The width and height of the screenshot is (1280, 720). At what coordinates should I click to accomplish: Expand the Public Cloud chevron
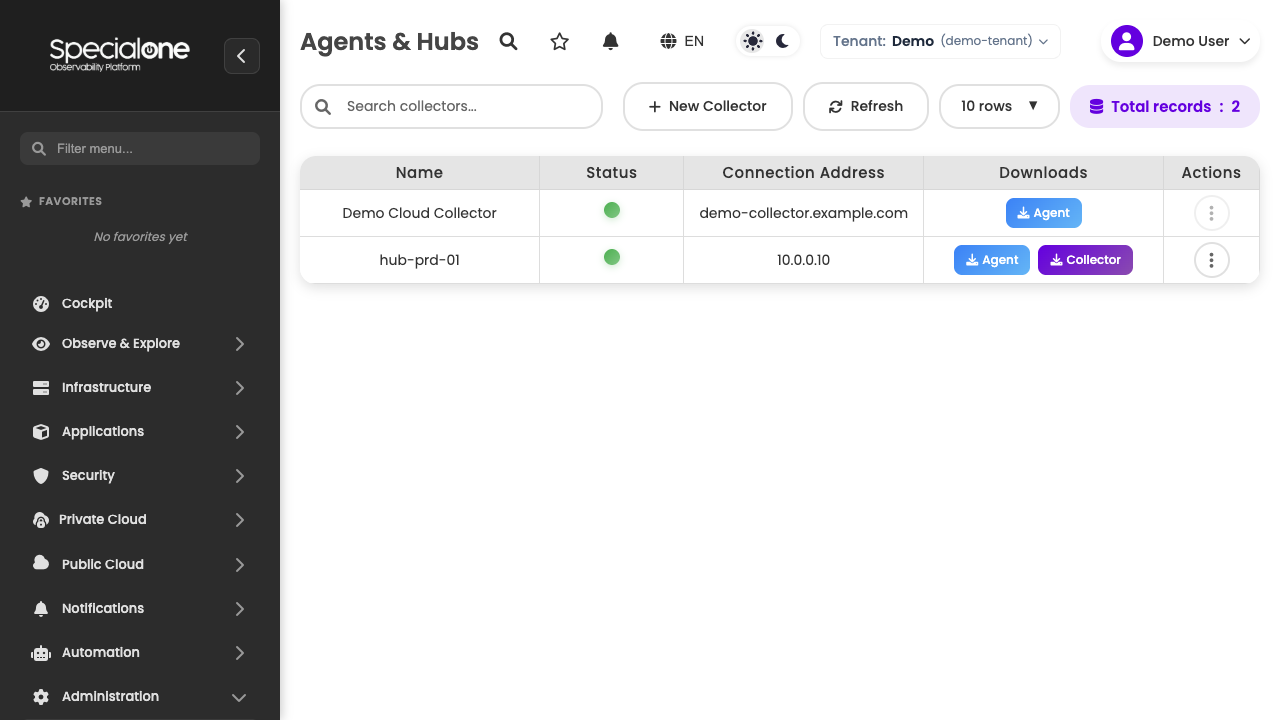coord(240,565)
